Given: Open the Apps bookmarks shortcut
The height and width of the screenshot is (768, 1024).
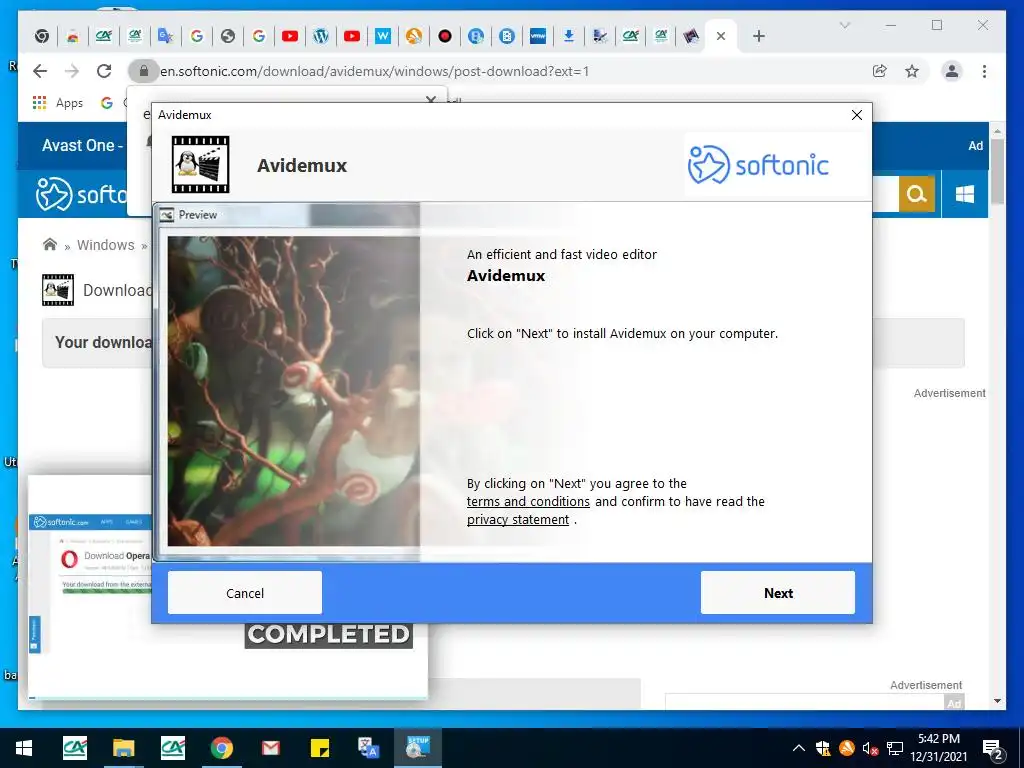Looking at the screenshot, I should click(57, 103).
